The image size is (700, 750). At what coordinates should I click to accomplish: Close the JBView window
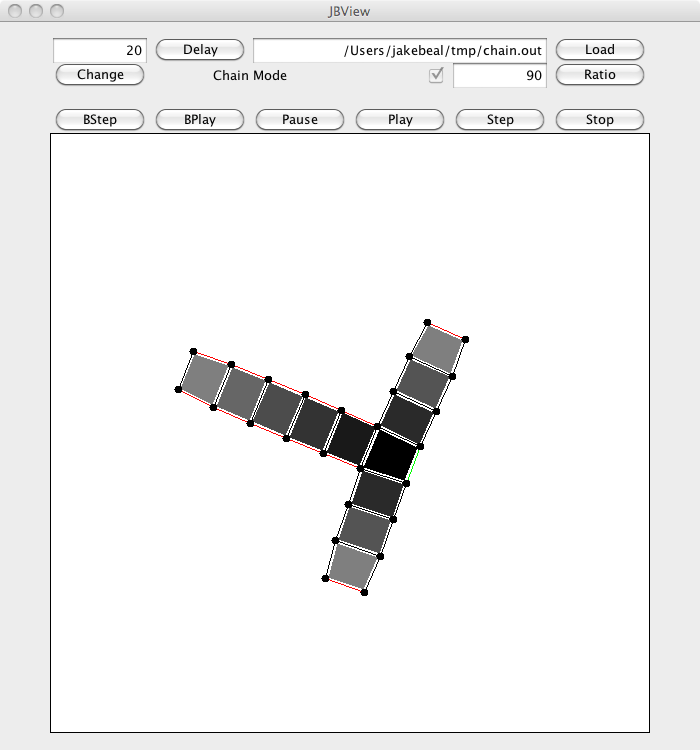[x=15, y=11]
